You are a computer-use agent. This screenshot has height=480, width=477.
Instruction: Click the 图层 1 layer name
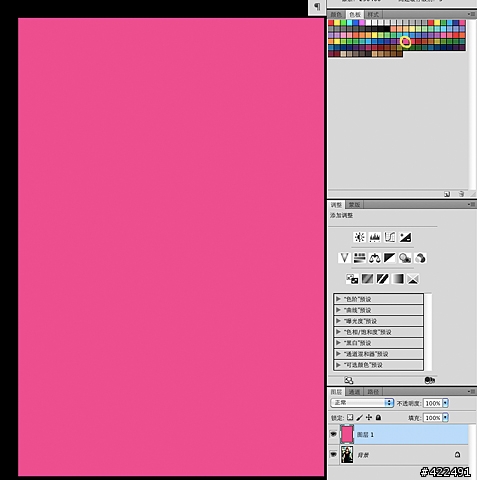[x=365, y=435]
